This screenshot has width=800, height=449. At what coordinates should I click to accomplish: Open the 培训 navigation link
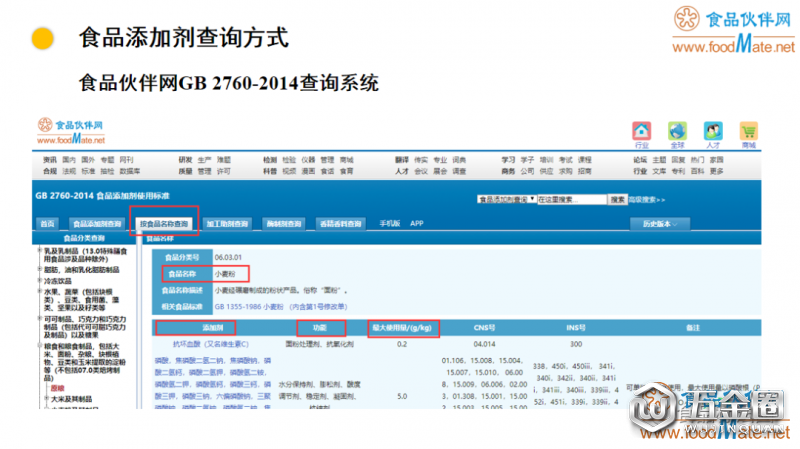point(546,160)
